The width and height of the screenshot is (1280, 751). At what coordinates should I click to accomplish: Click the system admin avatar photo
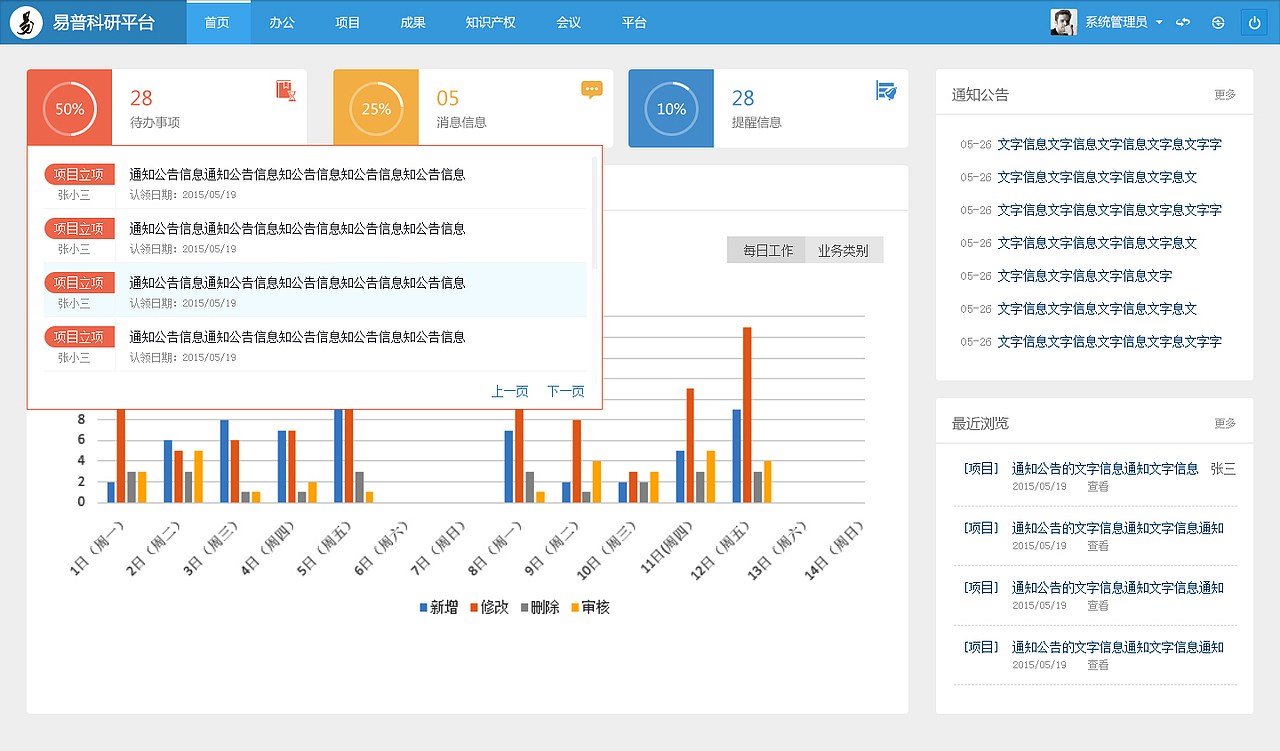pos(1063,22)
